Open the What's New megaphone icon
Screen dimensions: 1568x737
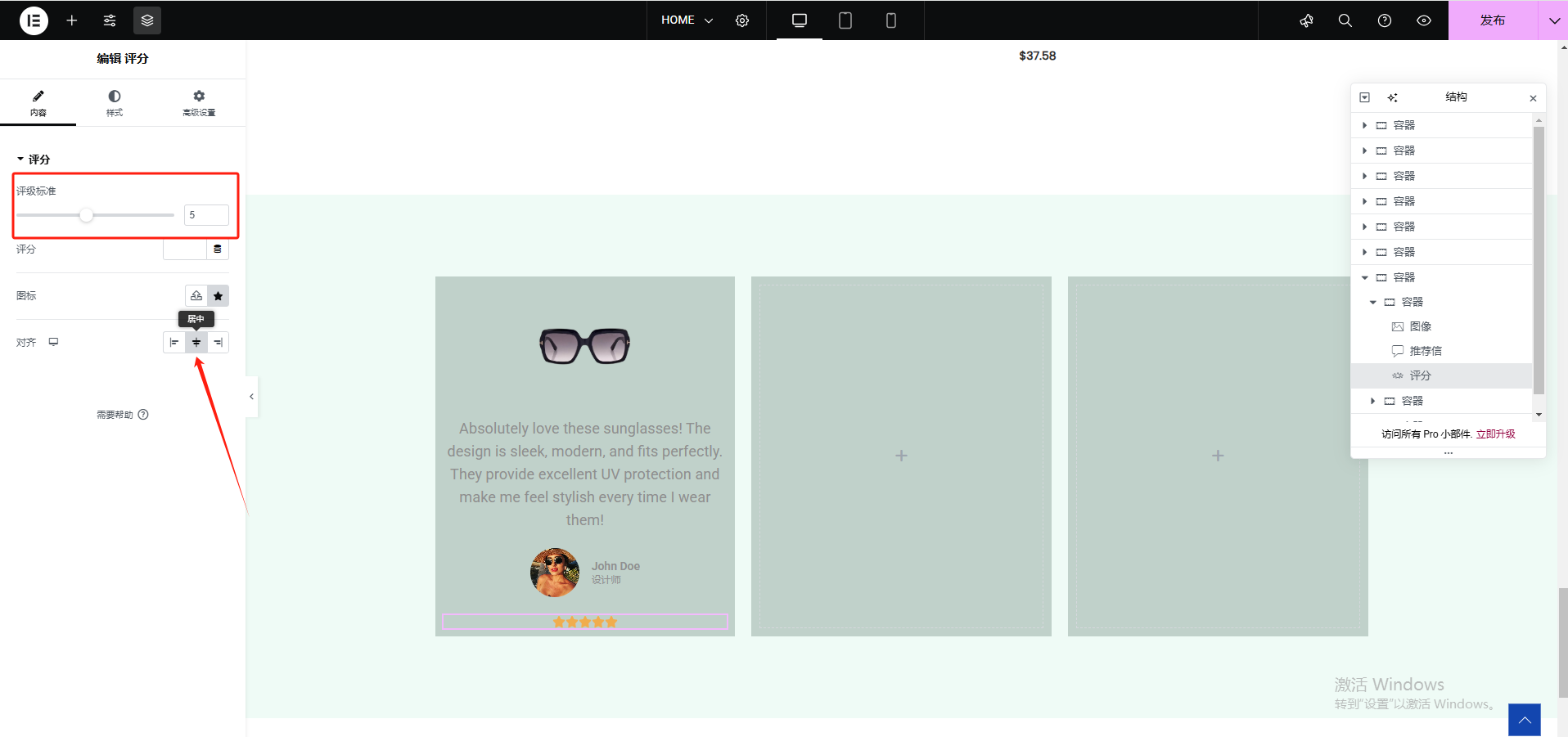click(1306, 20)
